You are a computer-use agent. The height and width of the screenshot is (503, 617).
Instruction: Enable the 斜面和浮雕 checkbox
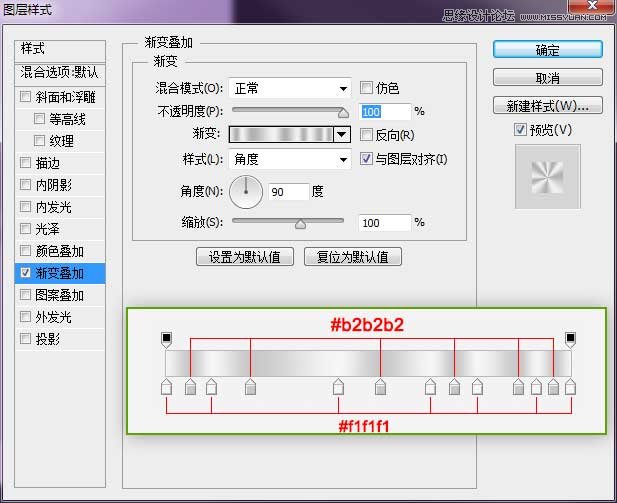click(x=25, y=97)
